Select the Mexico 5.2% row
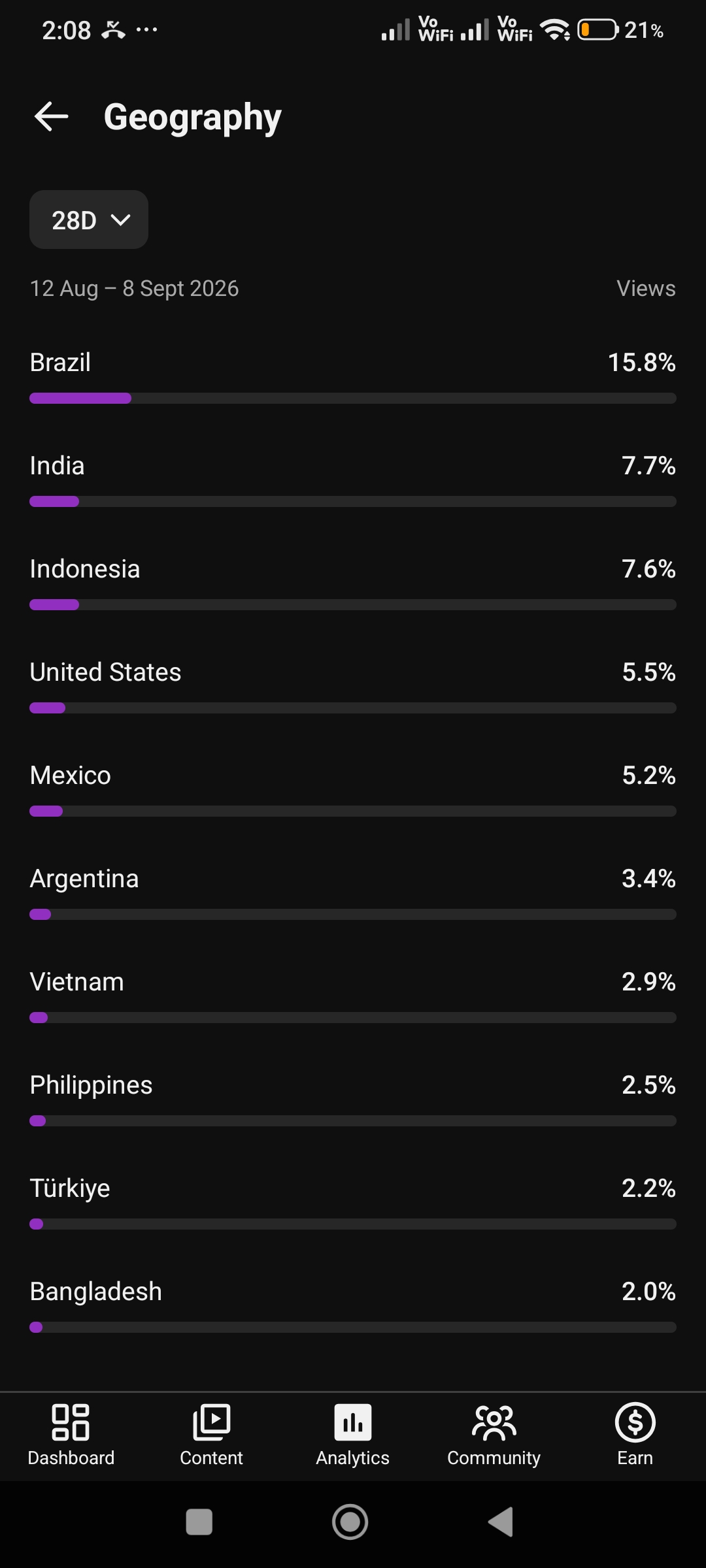The width and height of the screenshot is (706, 1568). tap(353, 789)
